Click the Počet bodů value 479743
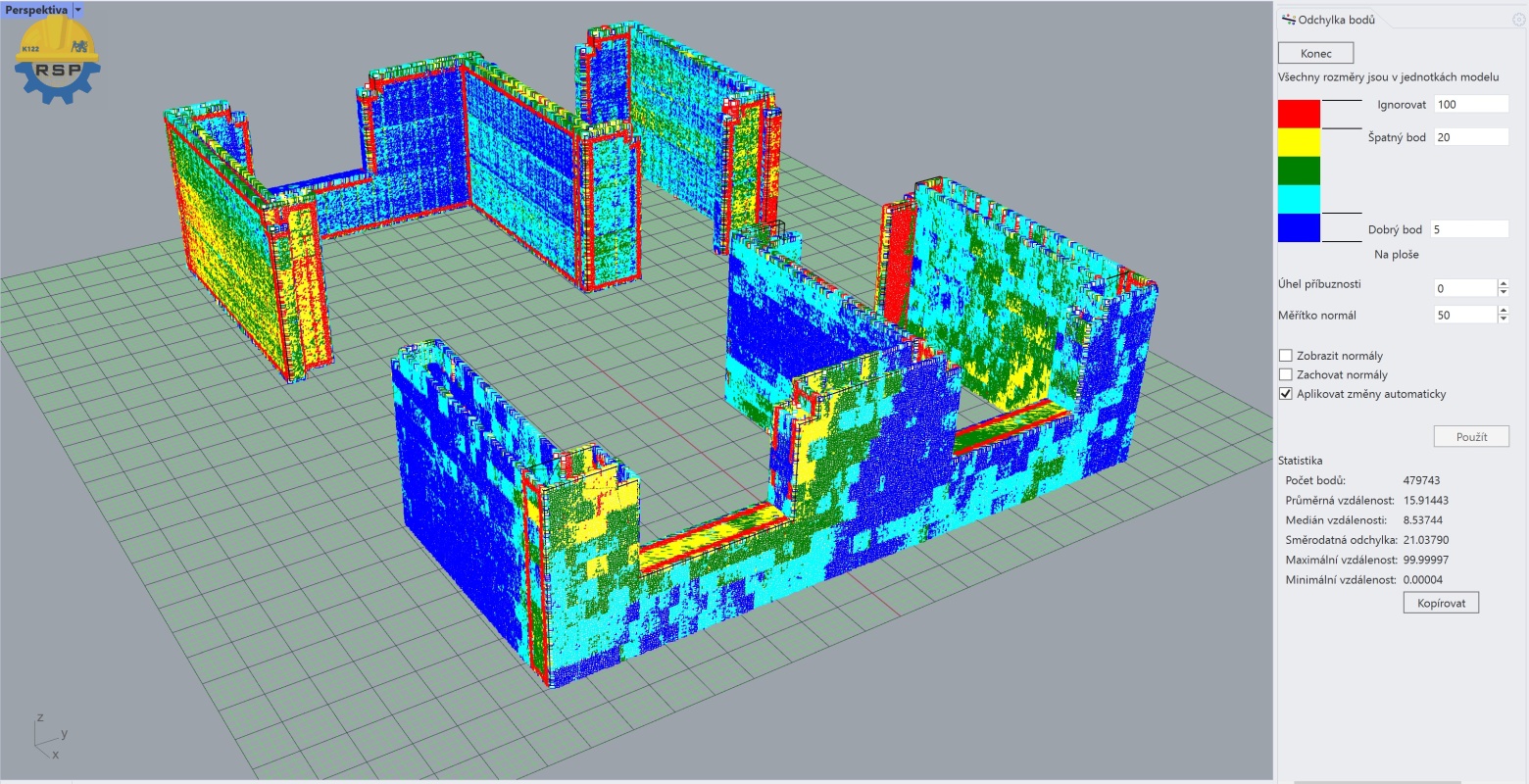Image resolution: width=1529 pixels, height=784 pixels. click(x=1421, y=480)
